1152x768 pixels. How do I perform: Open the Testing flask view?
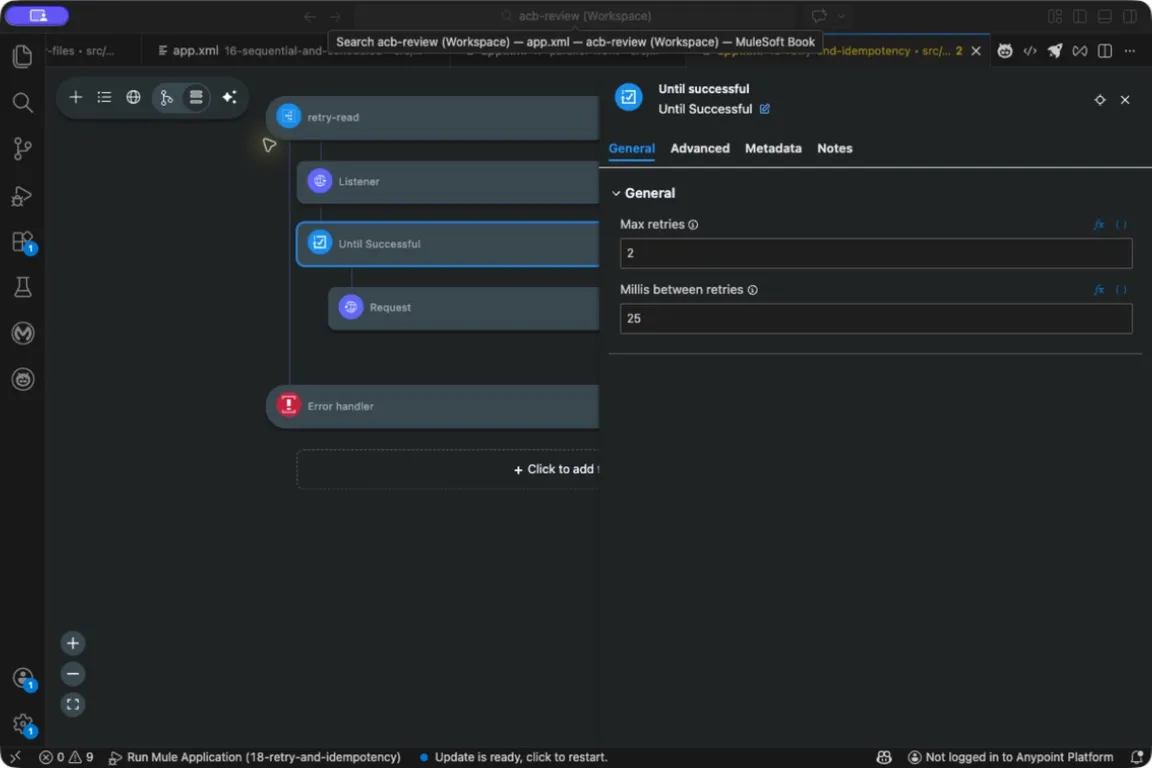[x=23, y=287]
